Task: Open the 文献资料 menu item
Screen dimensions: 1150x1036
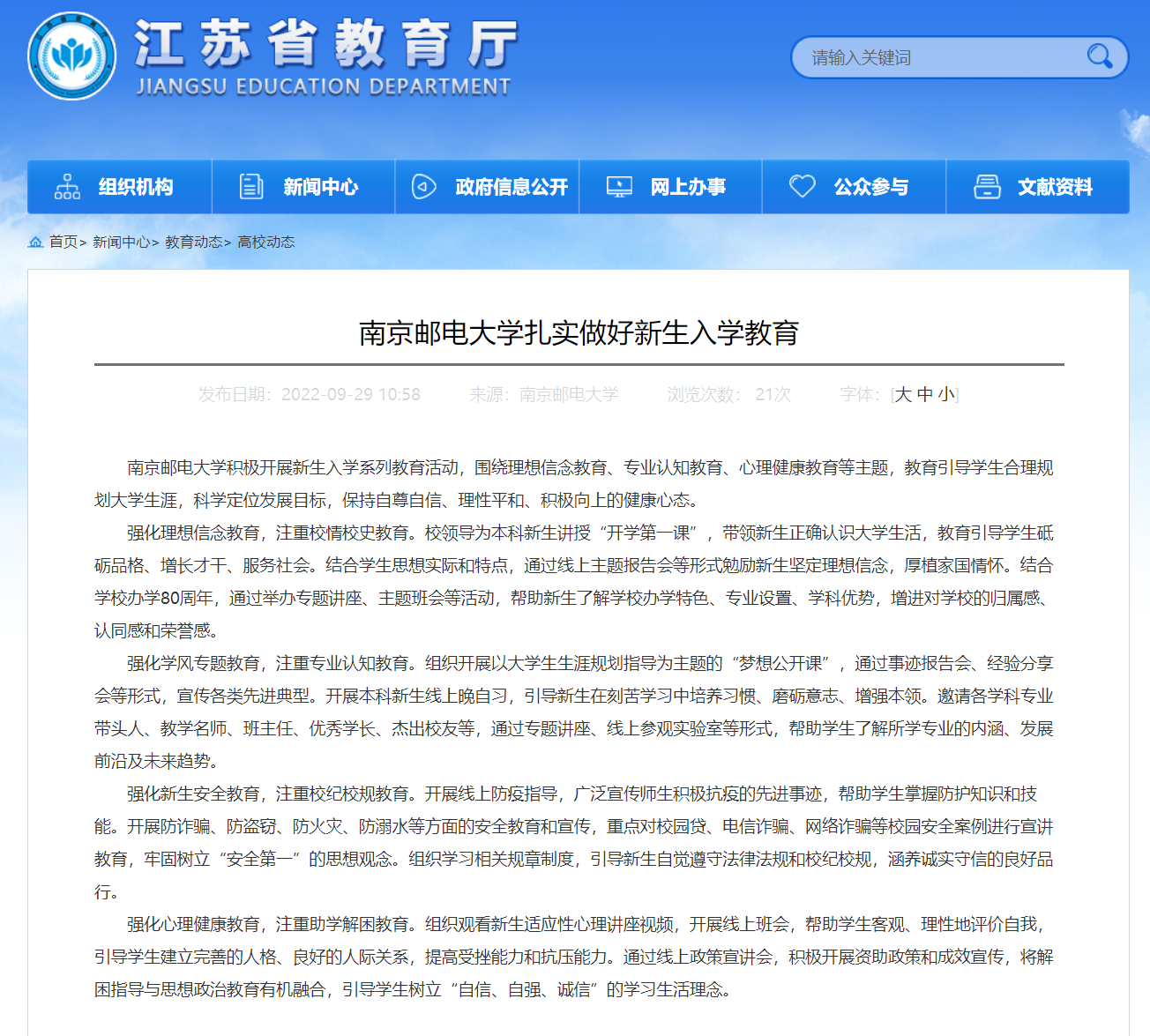Action: pos(1055,187)
